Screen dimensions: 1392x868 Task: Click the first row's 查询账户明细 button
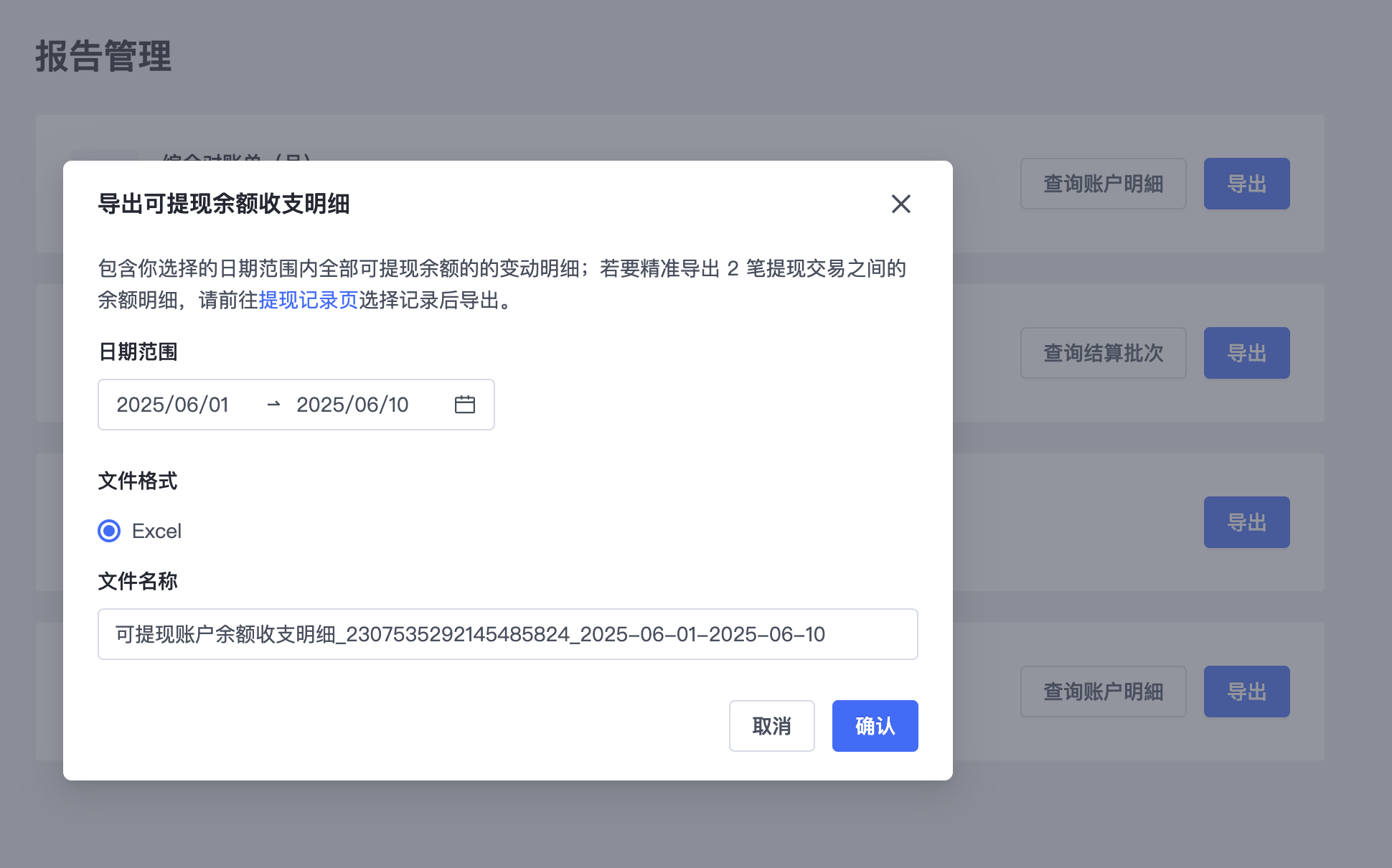click(1104, 184)
